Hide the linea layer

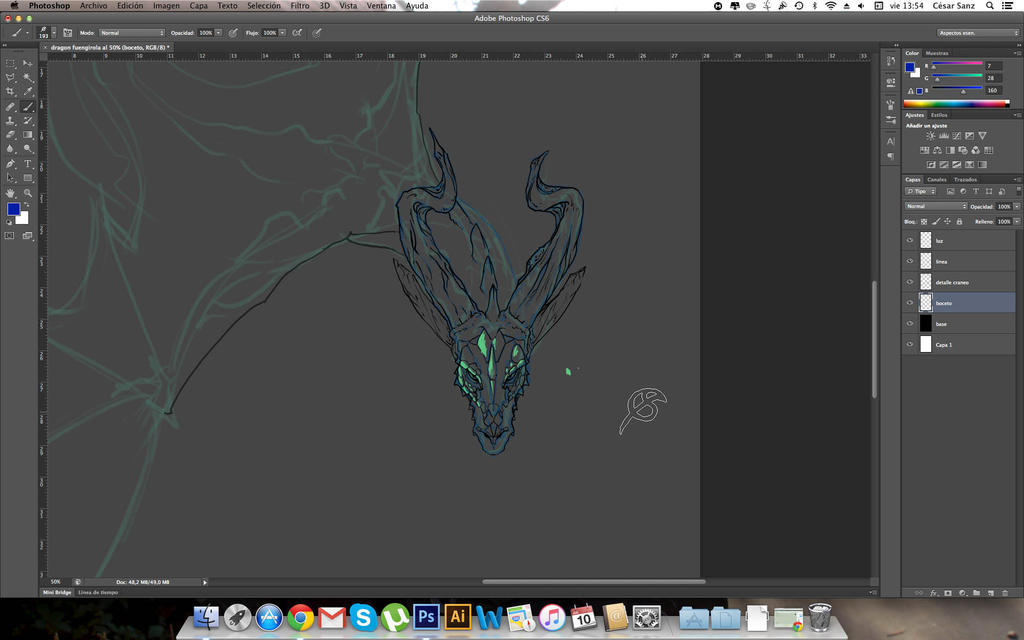pyautogui.click(x=910, y=261)
